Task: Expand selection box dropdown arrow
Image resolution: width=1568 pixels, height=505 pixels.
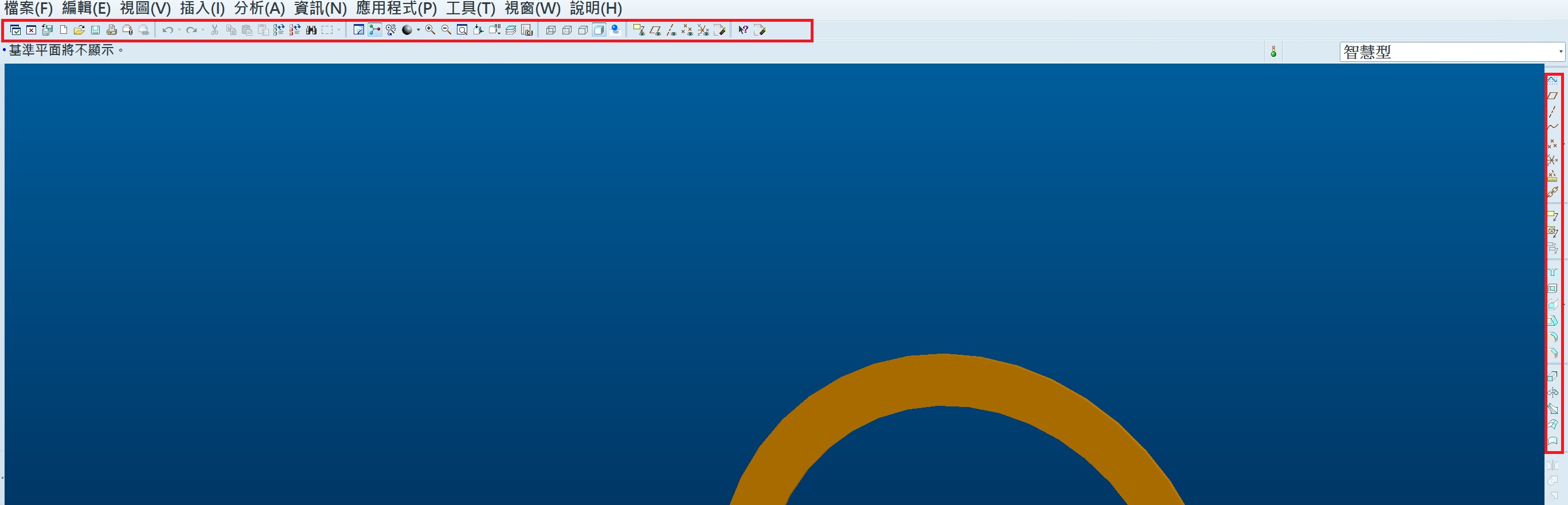Action: (338, 30)
